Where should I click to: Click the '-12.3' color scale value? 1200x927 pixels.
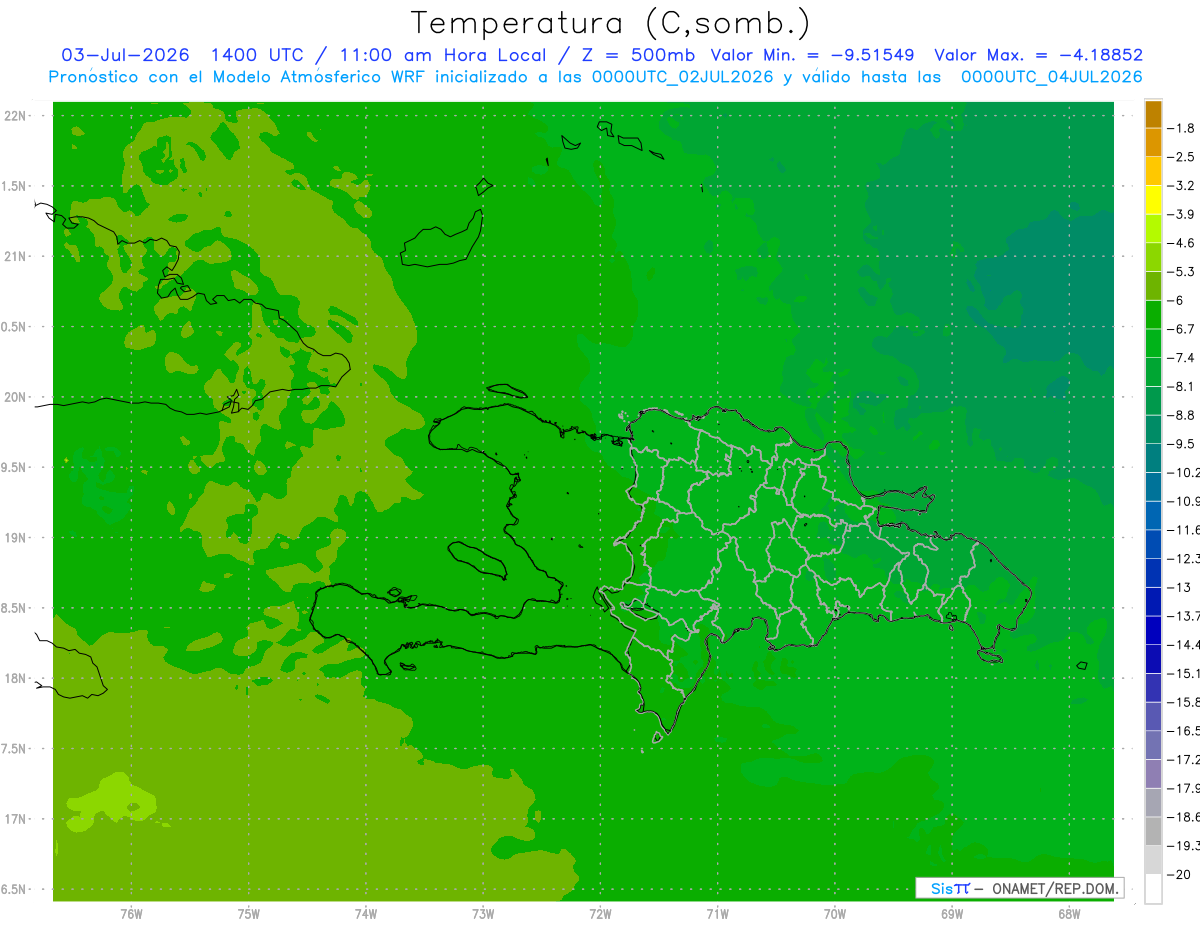pyautogui.click(x=1184, y=558)
